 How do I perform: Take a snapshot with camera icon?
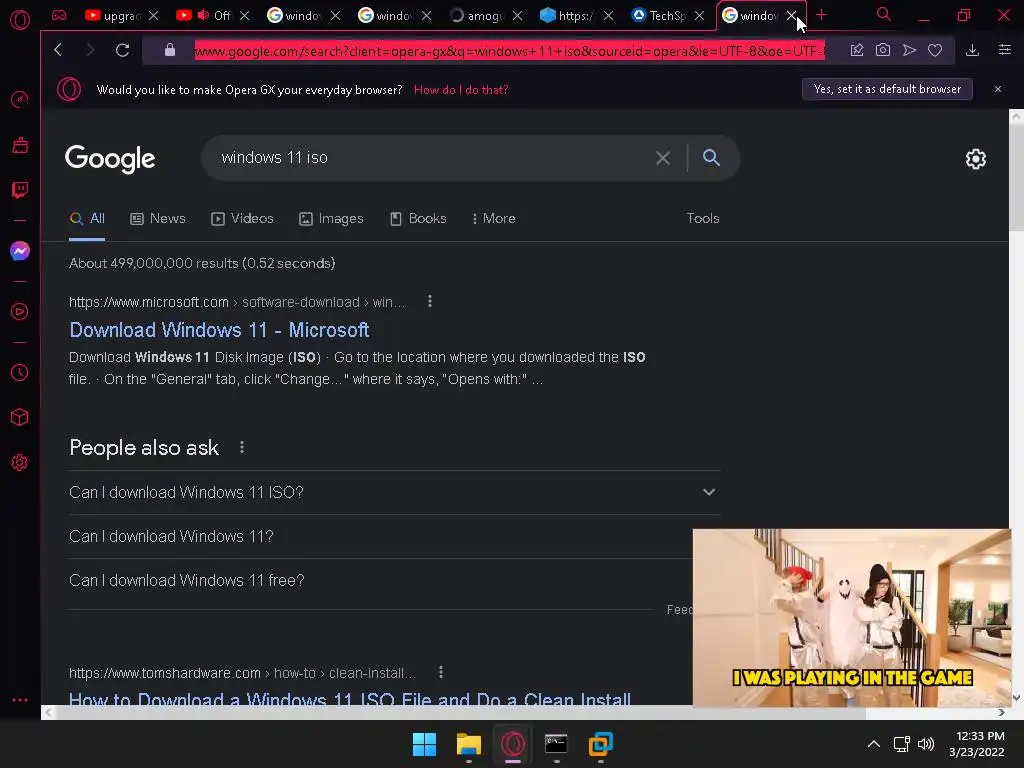(883, 50)
